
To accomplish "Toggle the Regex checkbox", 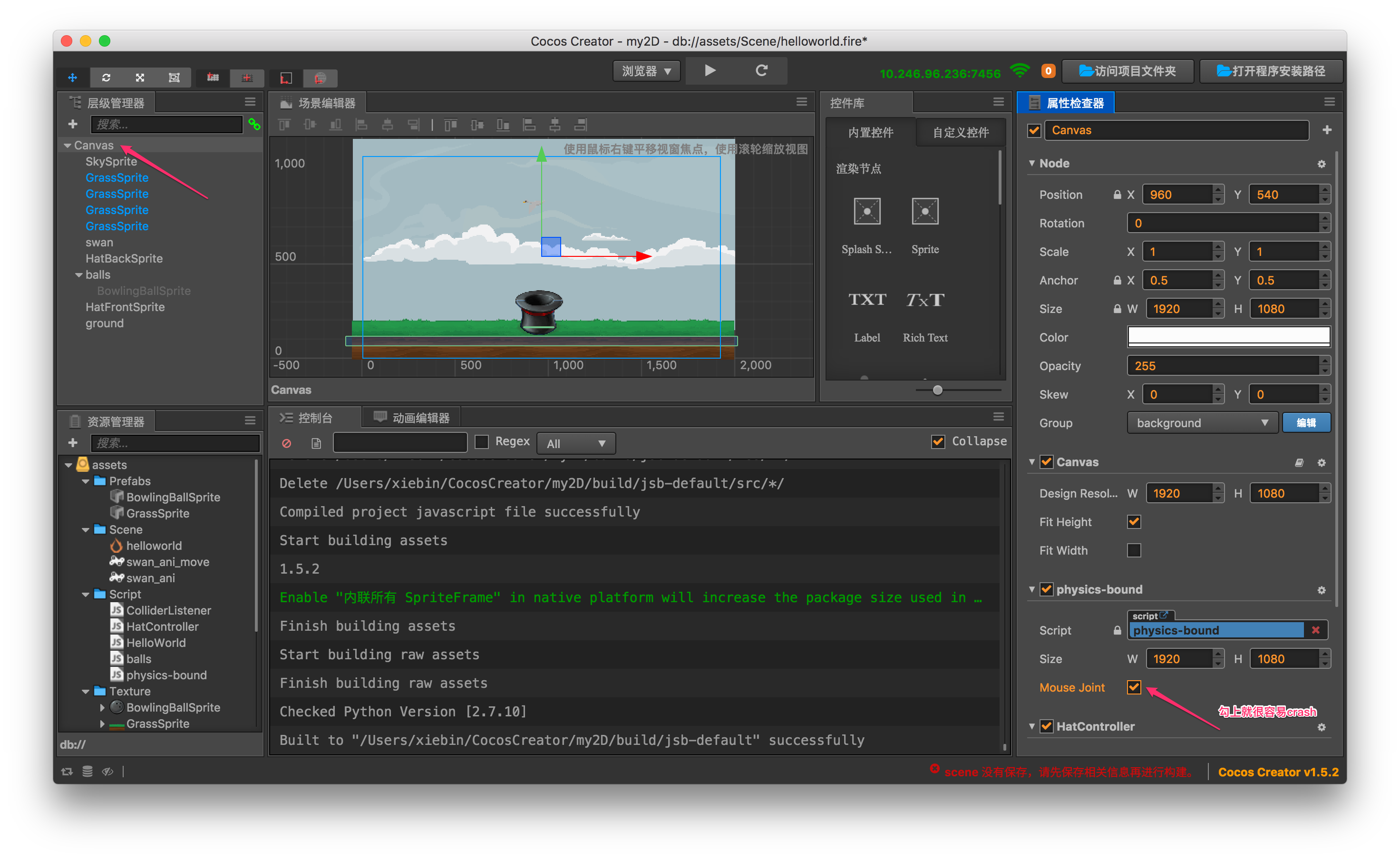I will pyautogui.click(x=482, y=441).
